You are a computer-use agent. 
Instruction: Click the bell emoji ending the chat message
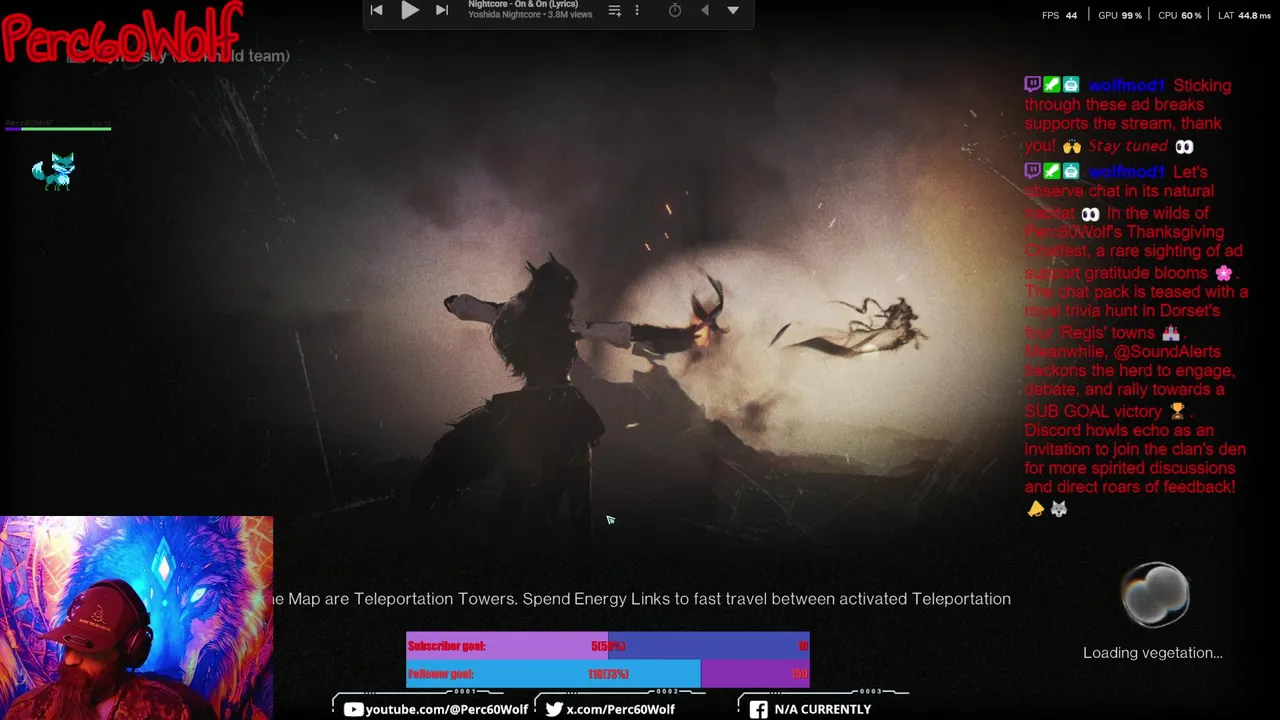pos(1036,509)
